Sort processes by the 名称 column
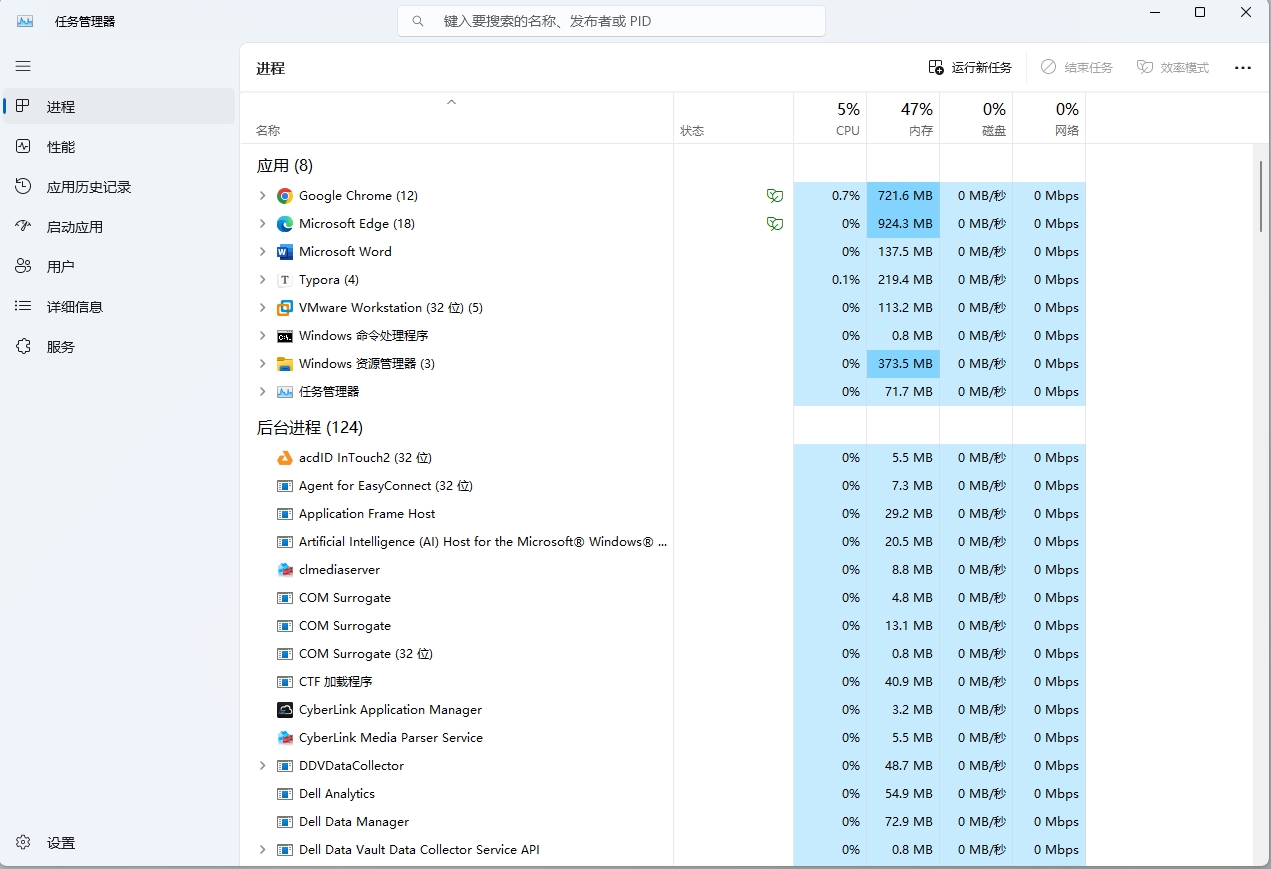The width and height of the screenshot is (1271, 869). (x=457, y=118)
